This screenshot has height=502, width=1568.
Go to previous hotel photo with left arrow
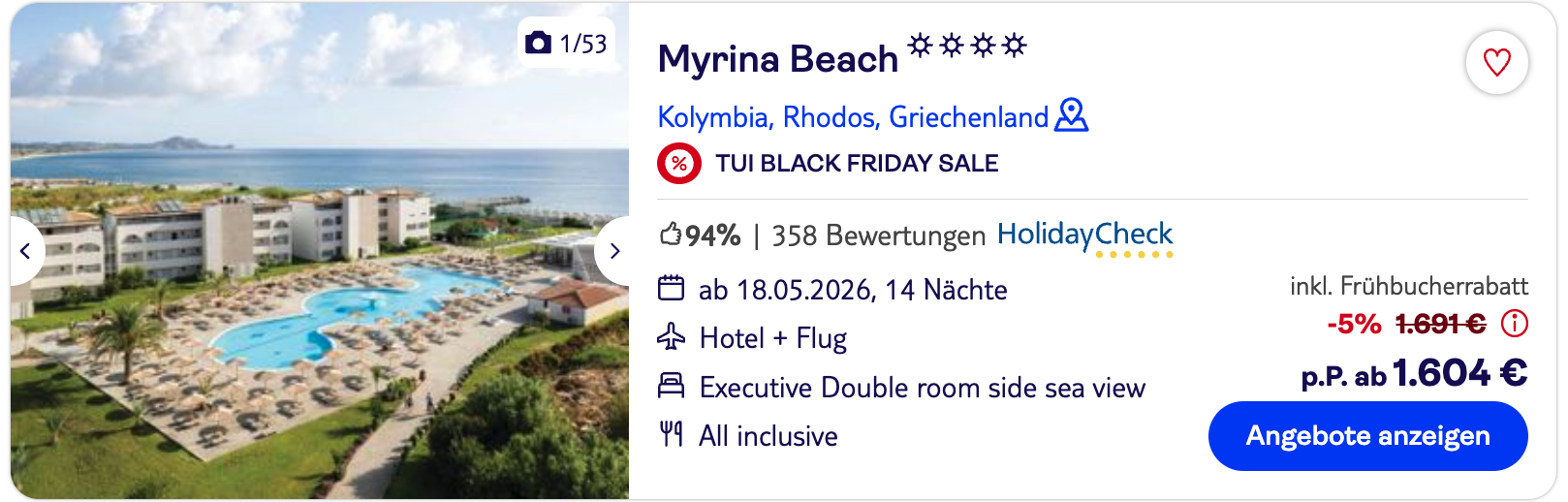(26, 251)
